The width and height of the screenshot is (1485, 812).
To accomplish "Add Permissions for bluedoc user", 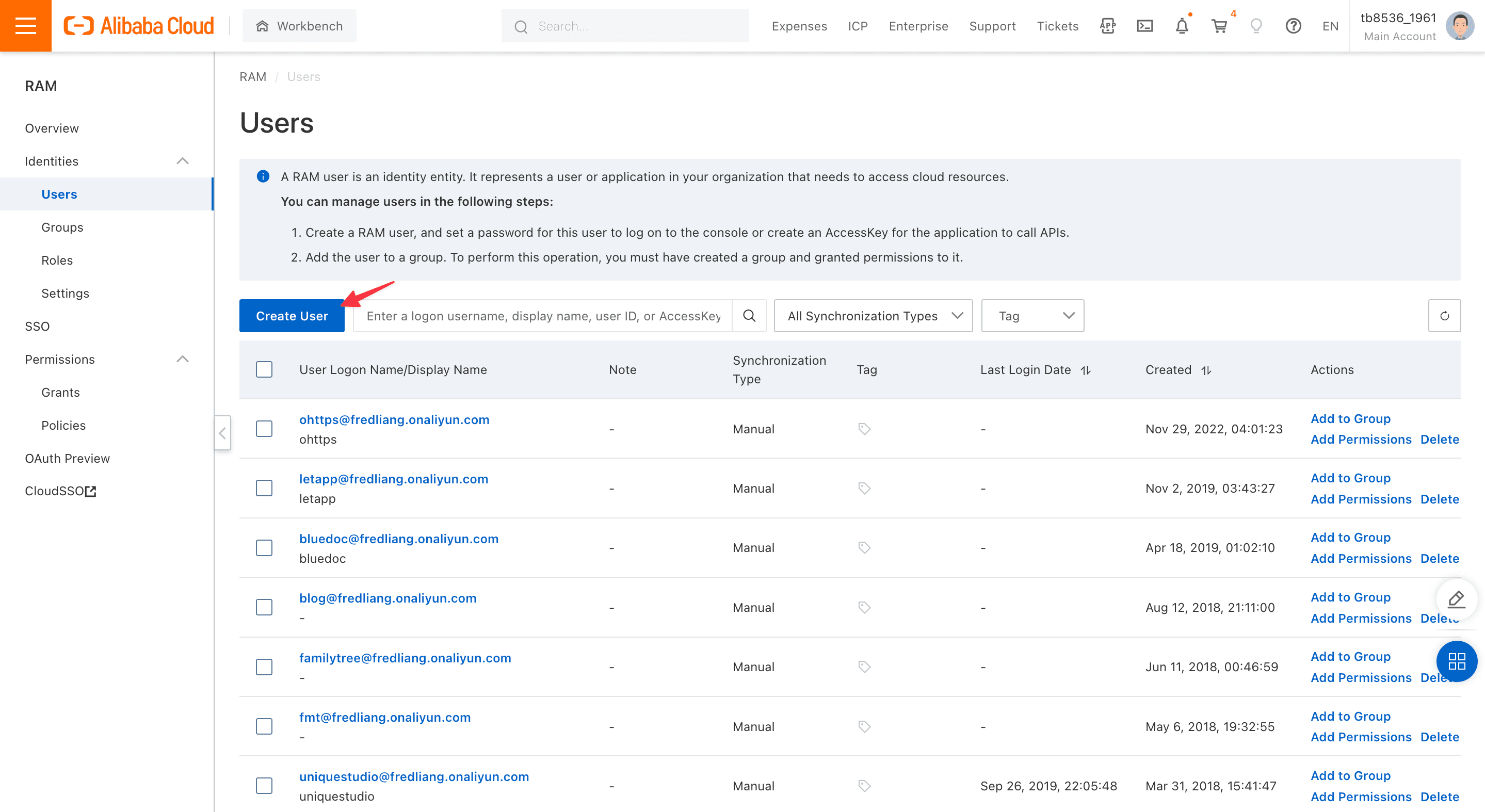I will [1361, 558].
